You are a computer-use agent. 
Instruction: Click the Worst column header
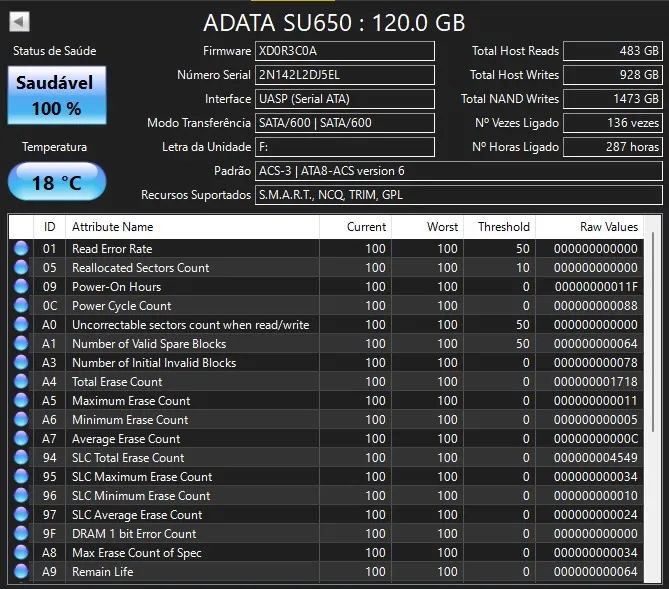click(x=427, y=227)
